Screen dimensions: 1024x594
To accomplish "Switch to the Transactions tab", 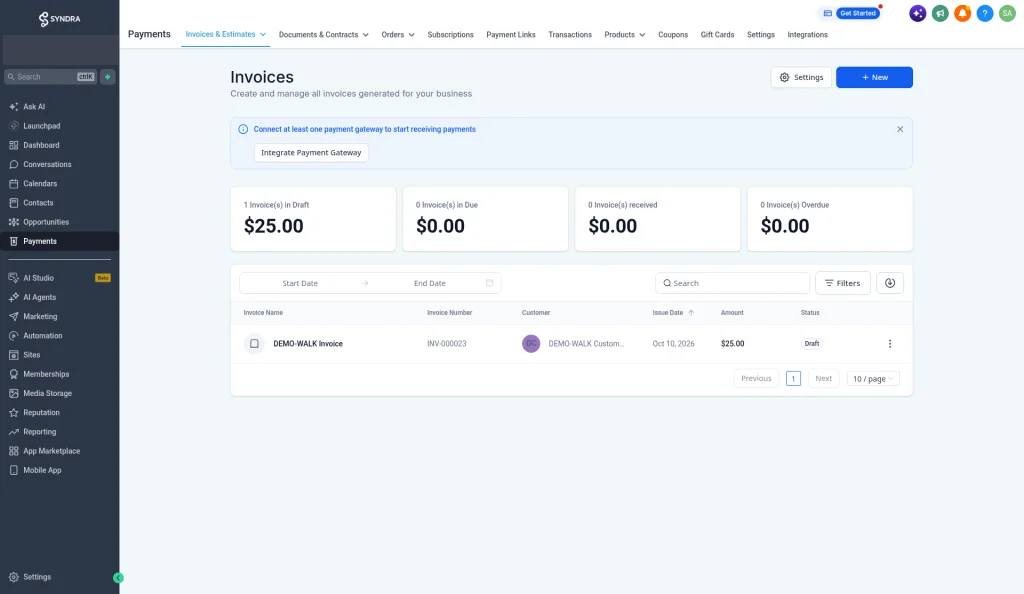I will [570, 35].
